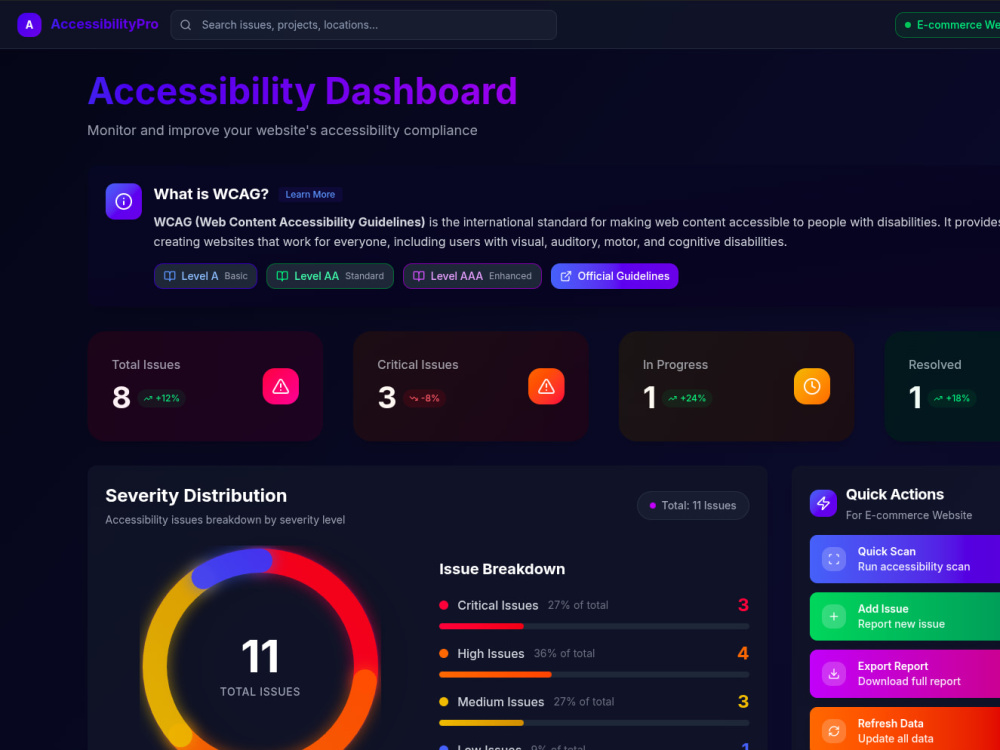Screen dimensions: 1000x750
Task: Open the Resolved stat card
Action: (x=943, y=386)
